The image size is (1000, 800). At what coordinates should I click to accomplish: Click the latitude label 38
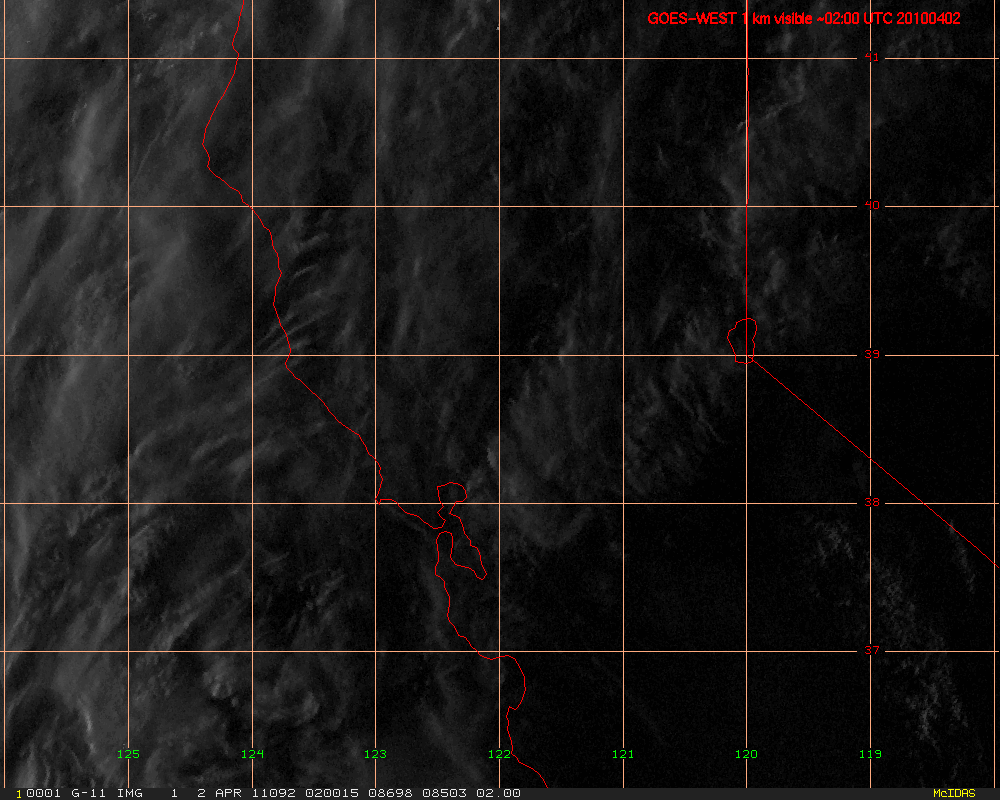872,502
